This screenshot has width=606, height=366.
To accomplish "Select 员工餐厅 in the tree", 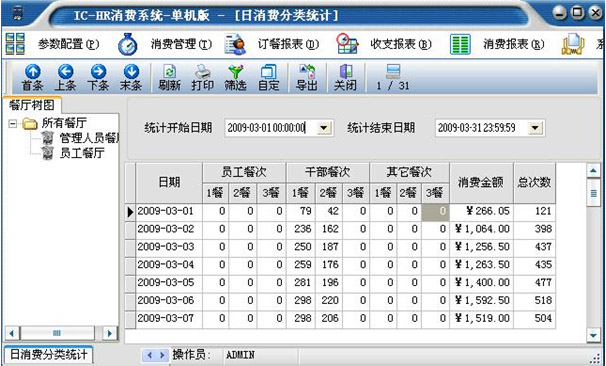I will tap(82, 153).
